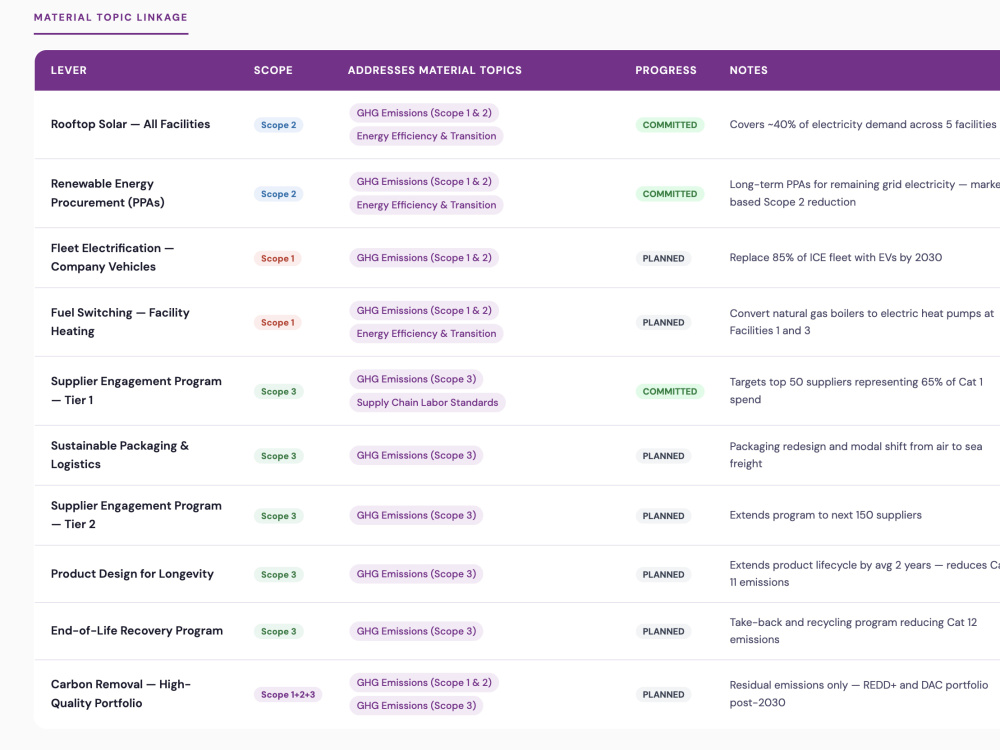Click Scope 2 badge in Rooftop Solar row
This screenshot has height=750, width=1000.
(278, 125)
